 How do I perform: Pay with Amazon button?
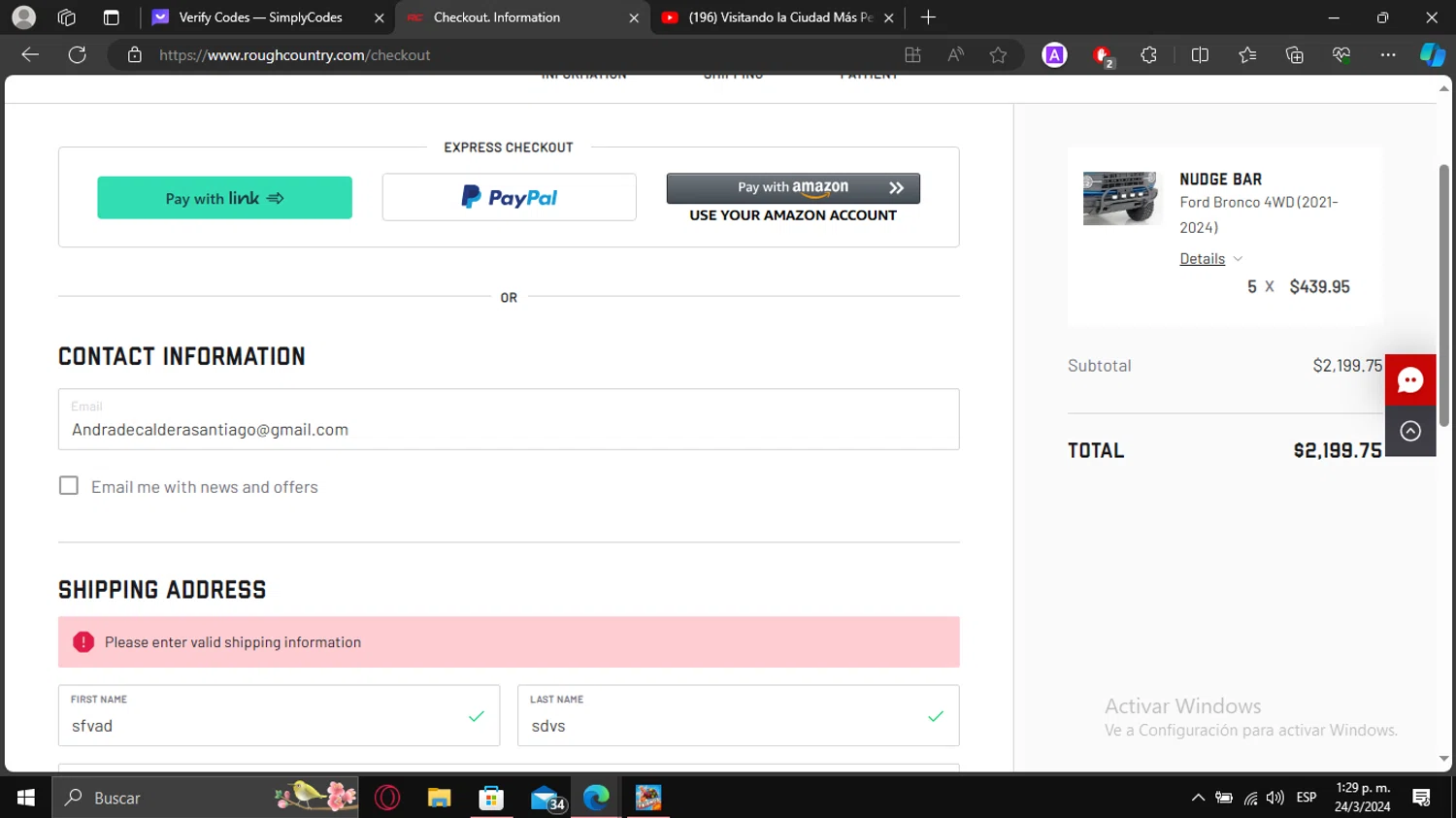pos(793,188)
